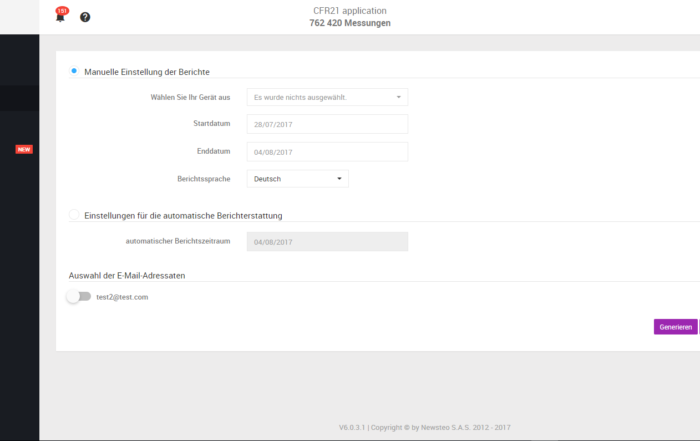Toggle the test2@test.com email switch
The height and width of the screenshot is (441, 700).
coord(79,296)
